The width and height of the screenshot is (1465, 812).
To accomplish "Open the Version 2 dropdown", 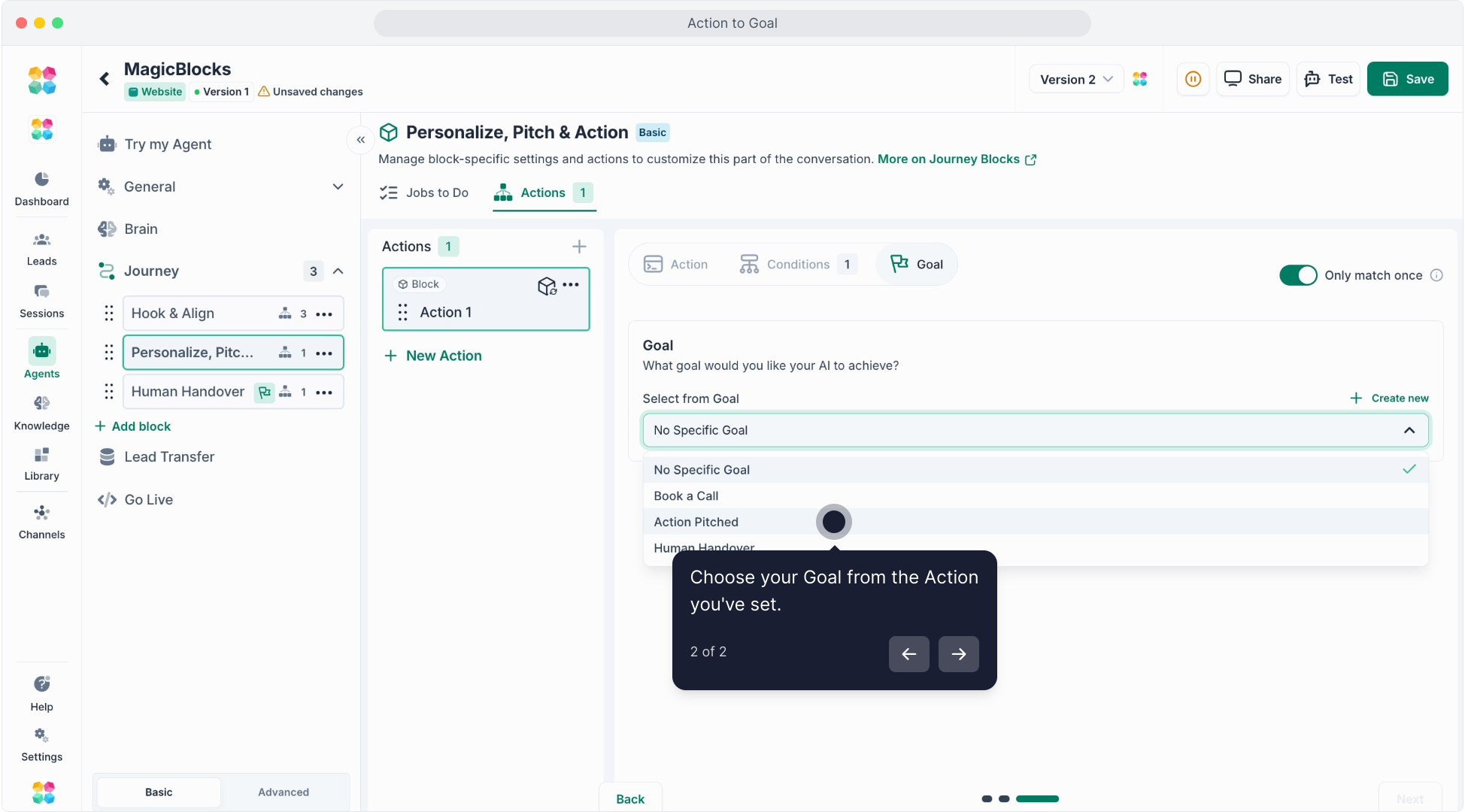I will pyautogui.click(x=1075, y=79).
